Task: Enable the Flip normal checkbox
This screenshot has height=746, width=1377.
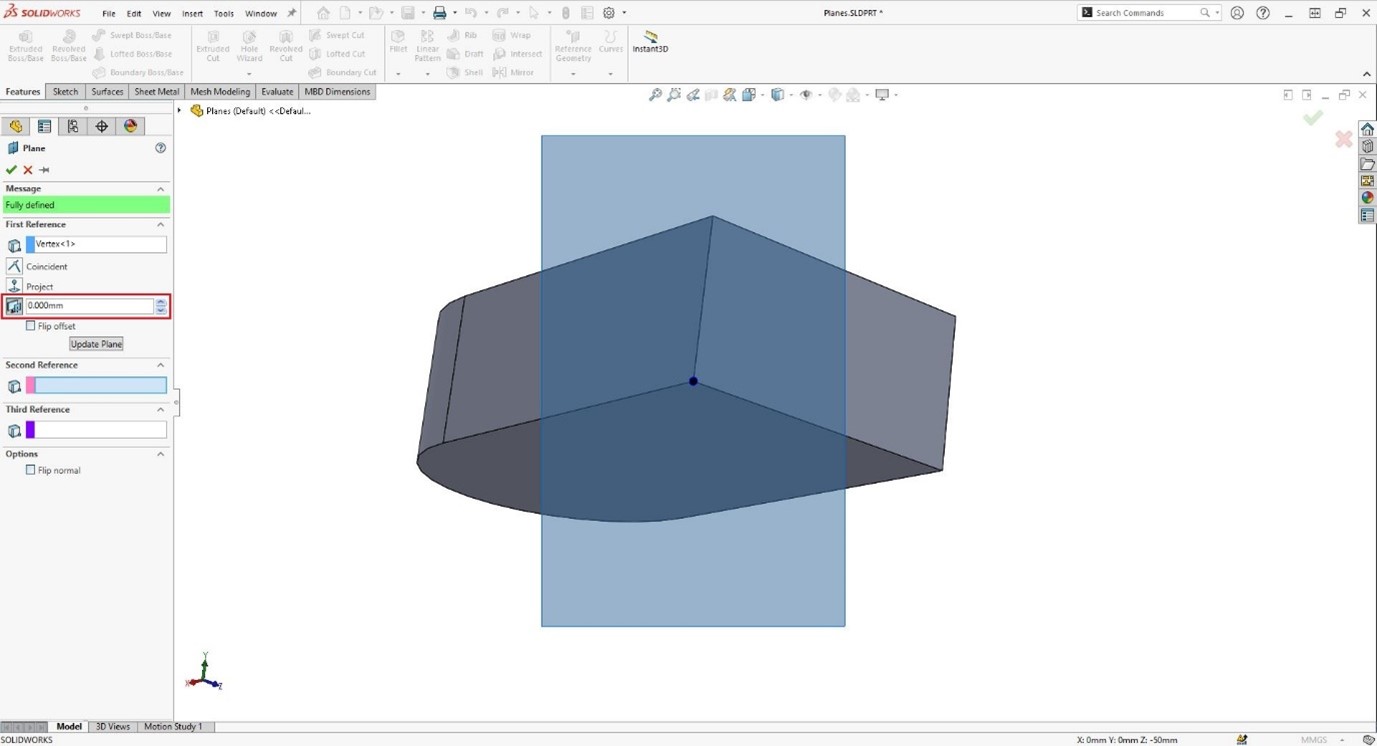Action: (x=31, y=470)
